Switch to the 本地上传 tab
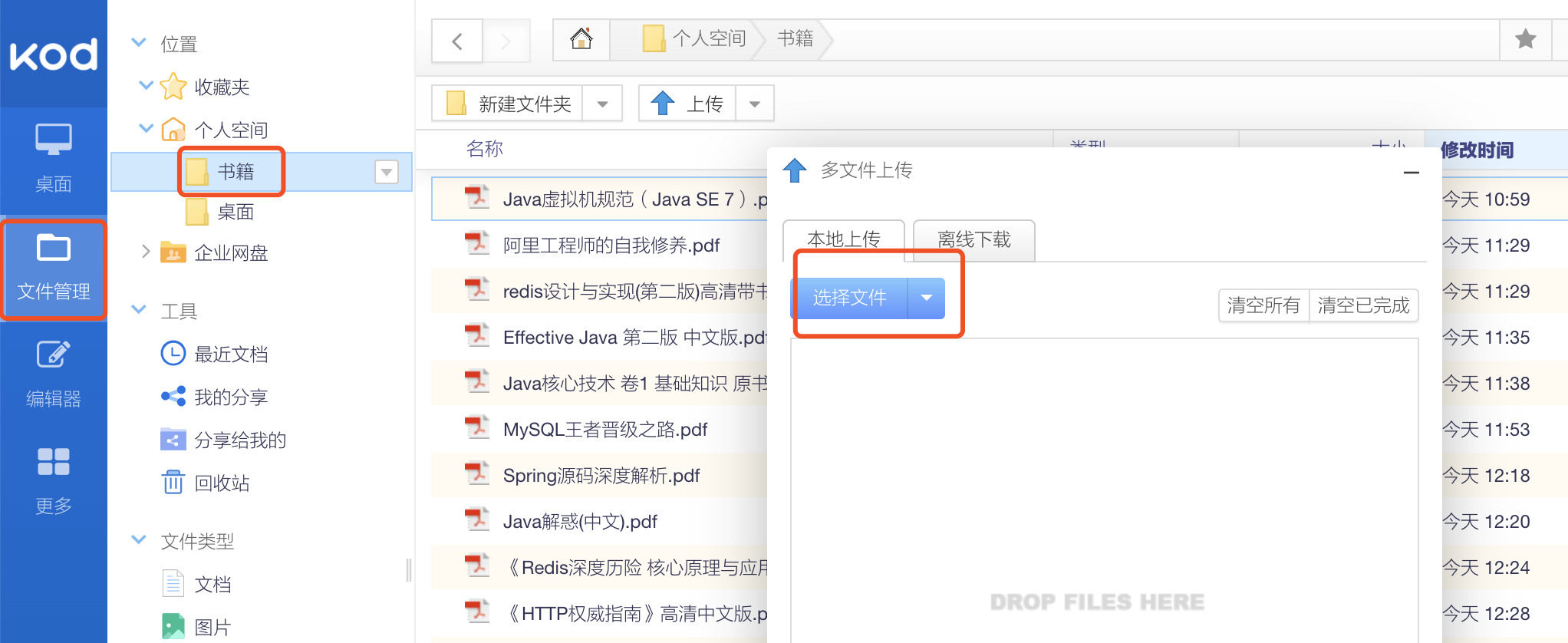1568x643 pixels. [844, 240]
